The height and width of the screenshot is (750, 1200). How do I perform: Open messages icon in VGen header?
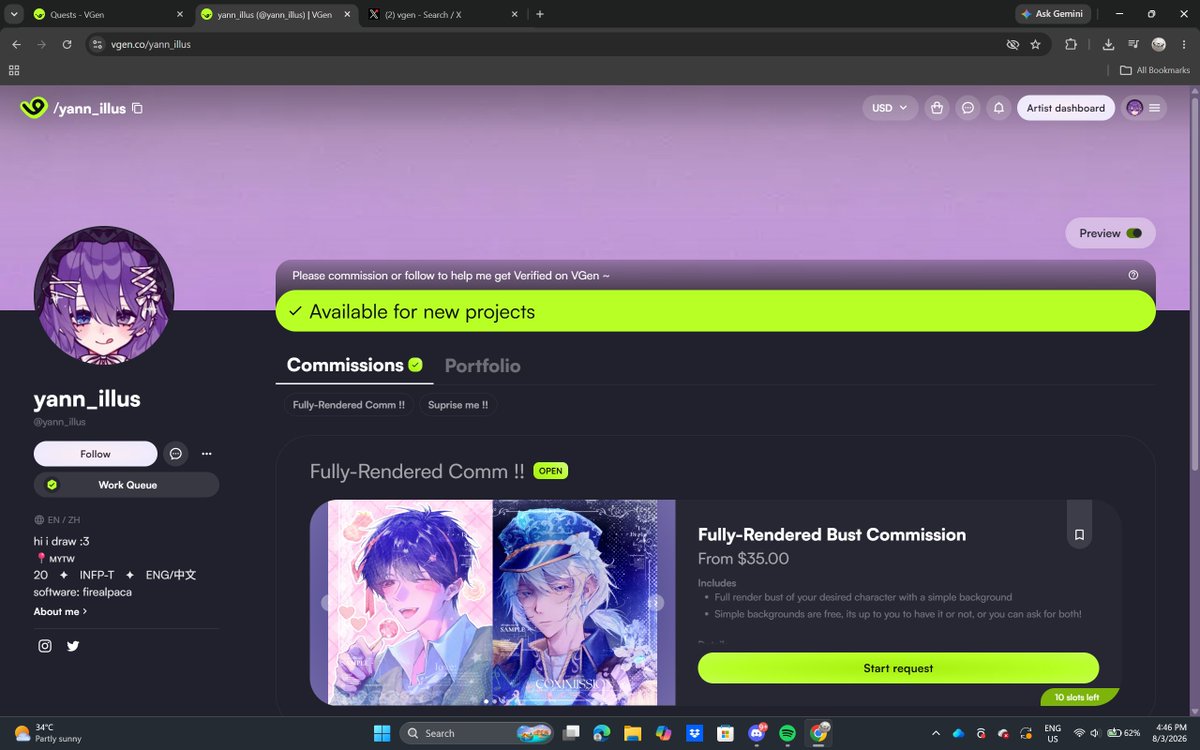968,108
